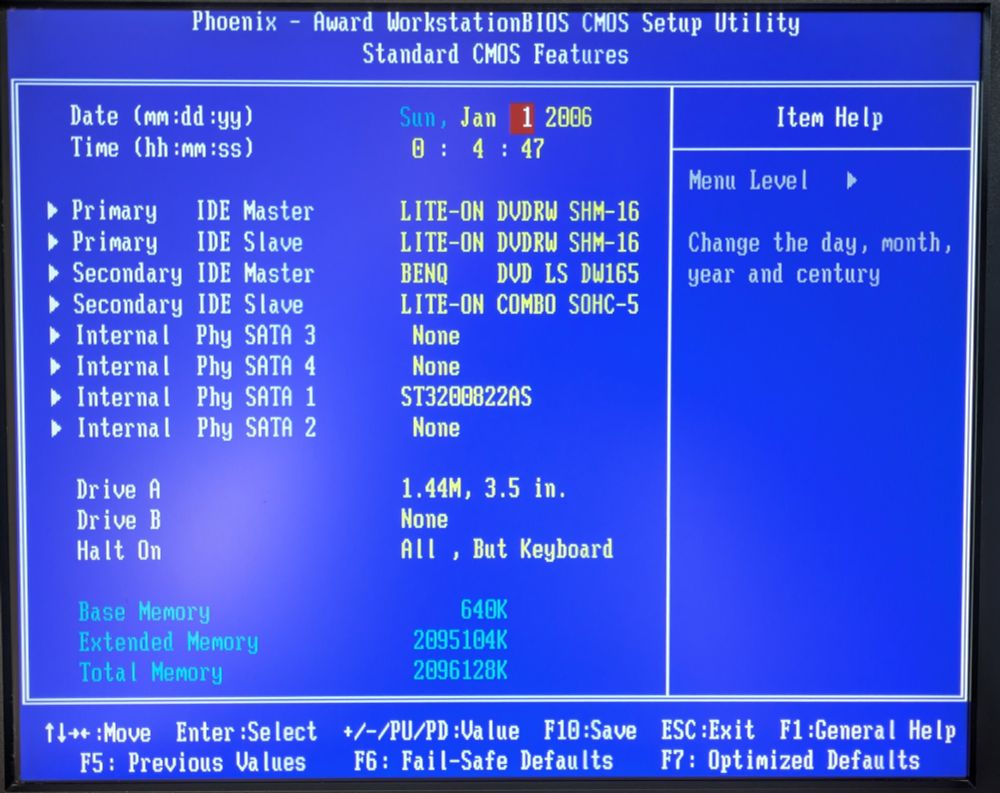Open the 'Internal Phy SATA 2' entry
Image resolution: width=1000 pixels, height=793 pixels.
point(196,428)
